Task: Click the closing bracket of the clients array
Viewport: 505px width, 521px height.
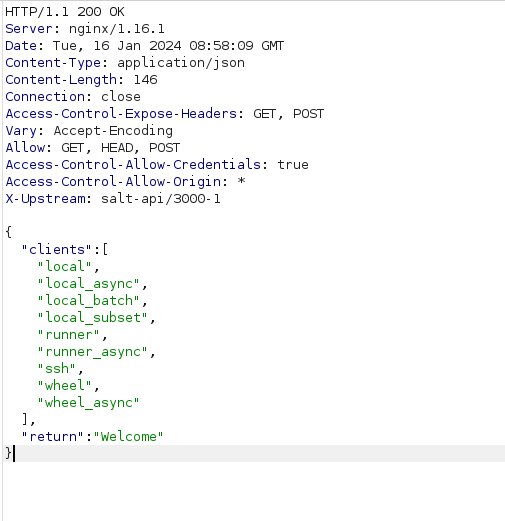Action: (25, 419)
